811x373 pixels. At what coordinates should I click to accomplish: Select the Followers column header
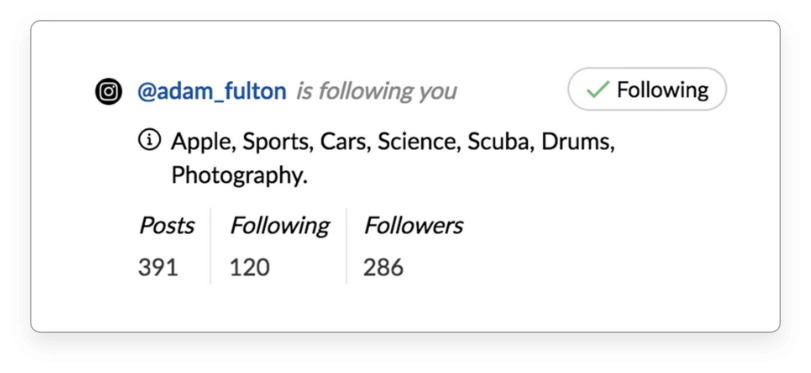point(413,226)
